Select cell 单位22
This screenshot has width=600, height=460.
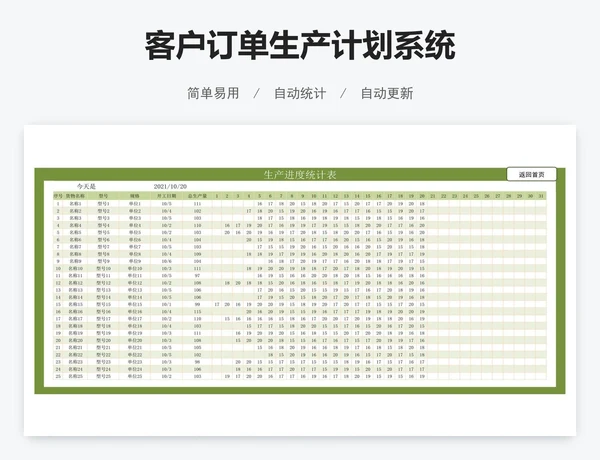[135, 355]
